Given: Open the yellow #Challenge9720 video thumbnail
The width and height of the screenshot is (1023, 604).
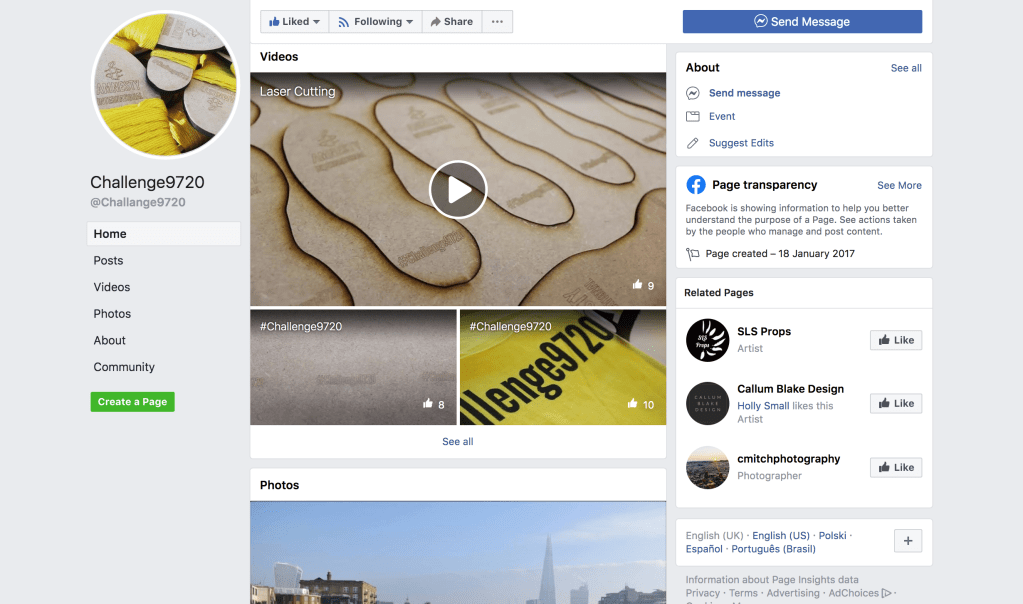Looking at the screenshot, I should tap(562, 367).
